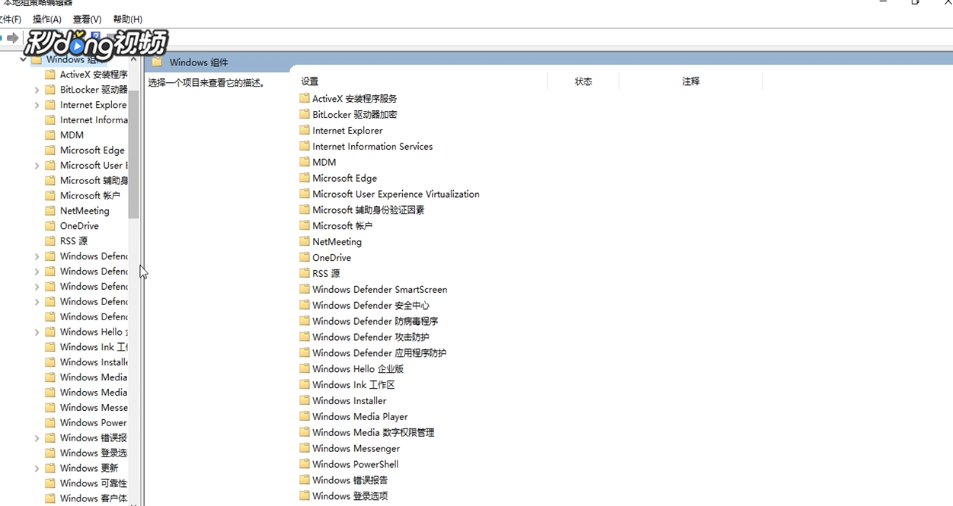
Task: Click the 状态 column header
Action: point(583,81)
